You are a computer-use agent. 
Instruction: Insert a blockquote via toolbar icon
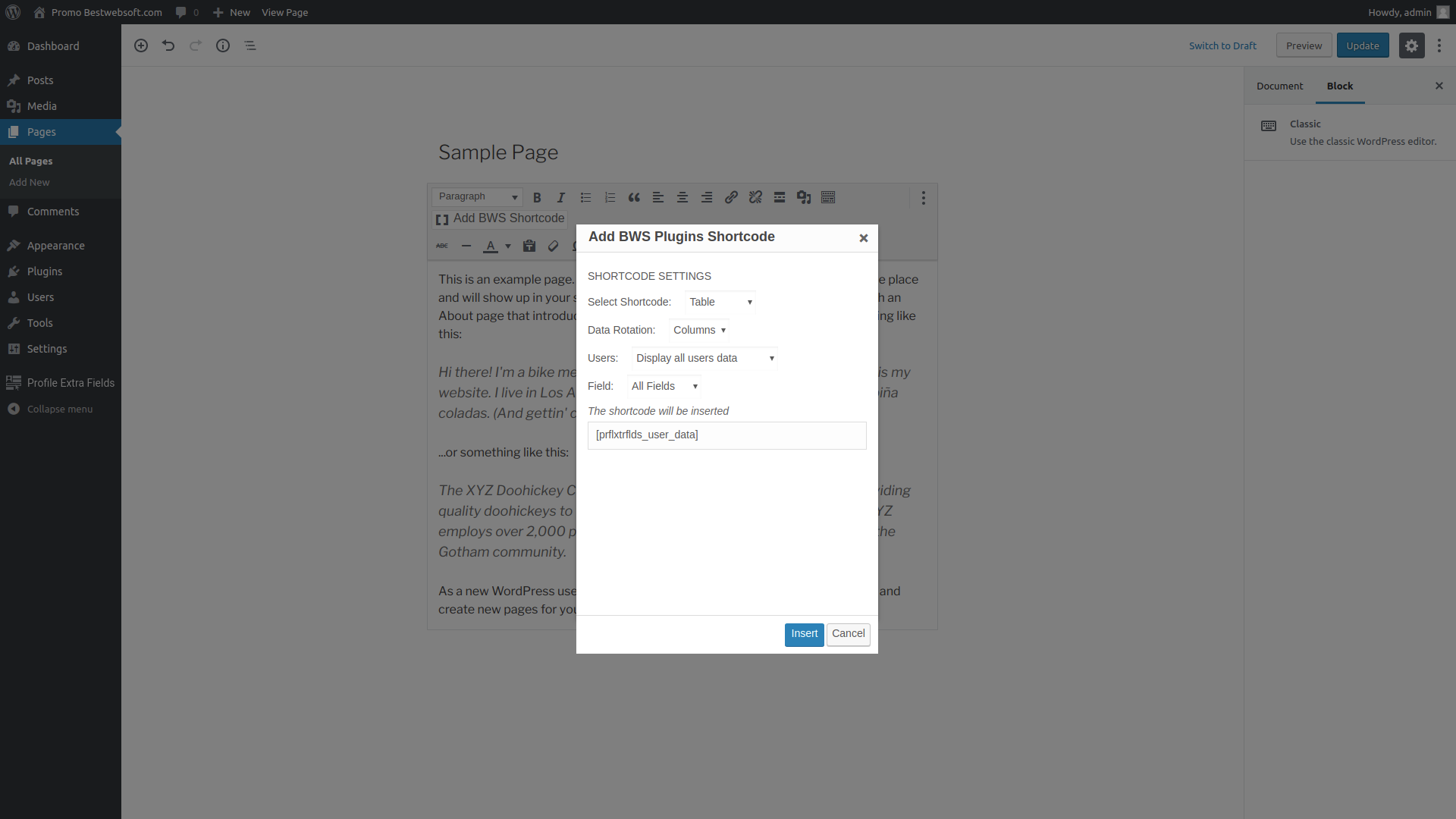[x=634, y=198]
